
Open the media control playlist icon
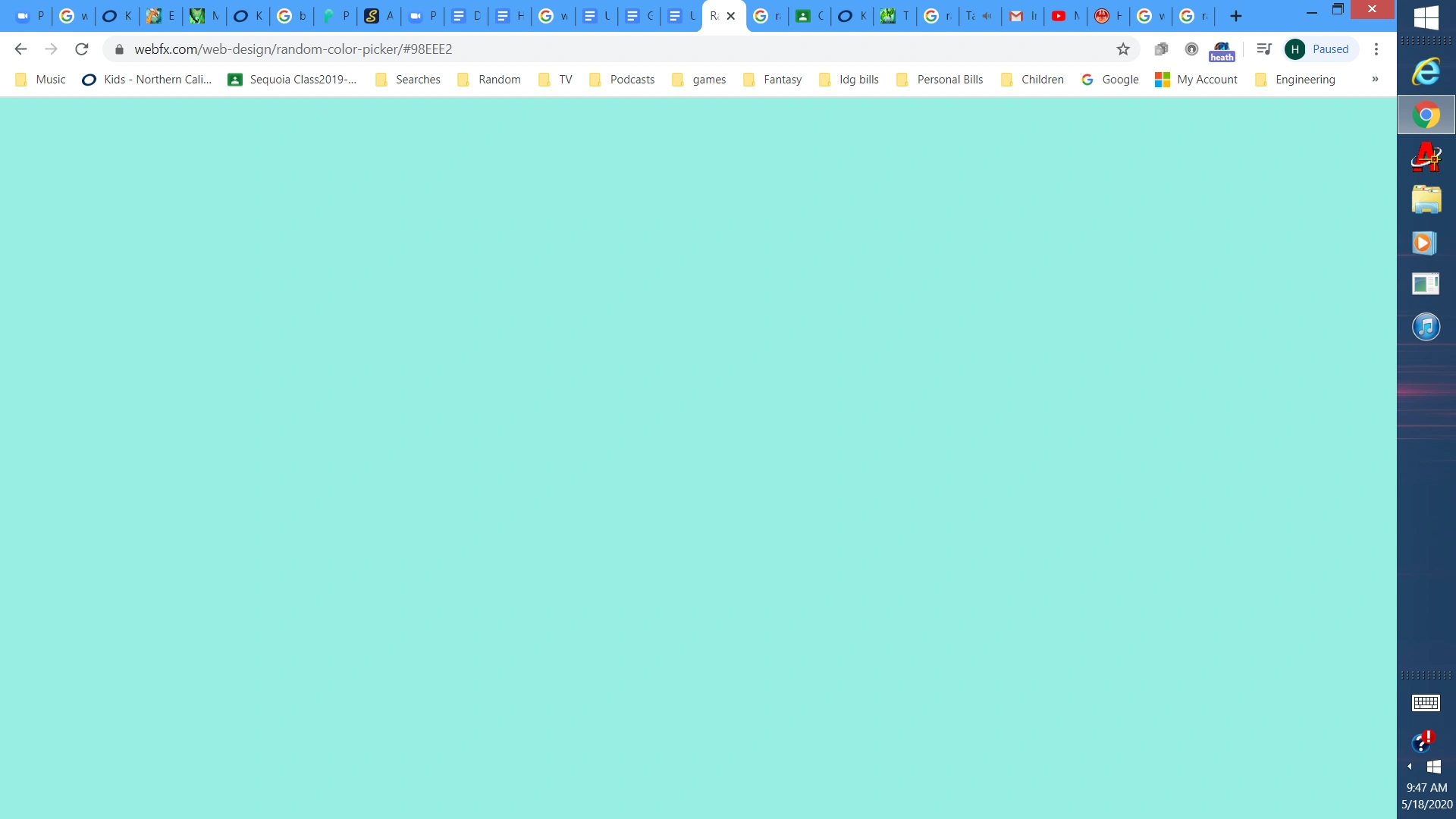point(1263,49)
